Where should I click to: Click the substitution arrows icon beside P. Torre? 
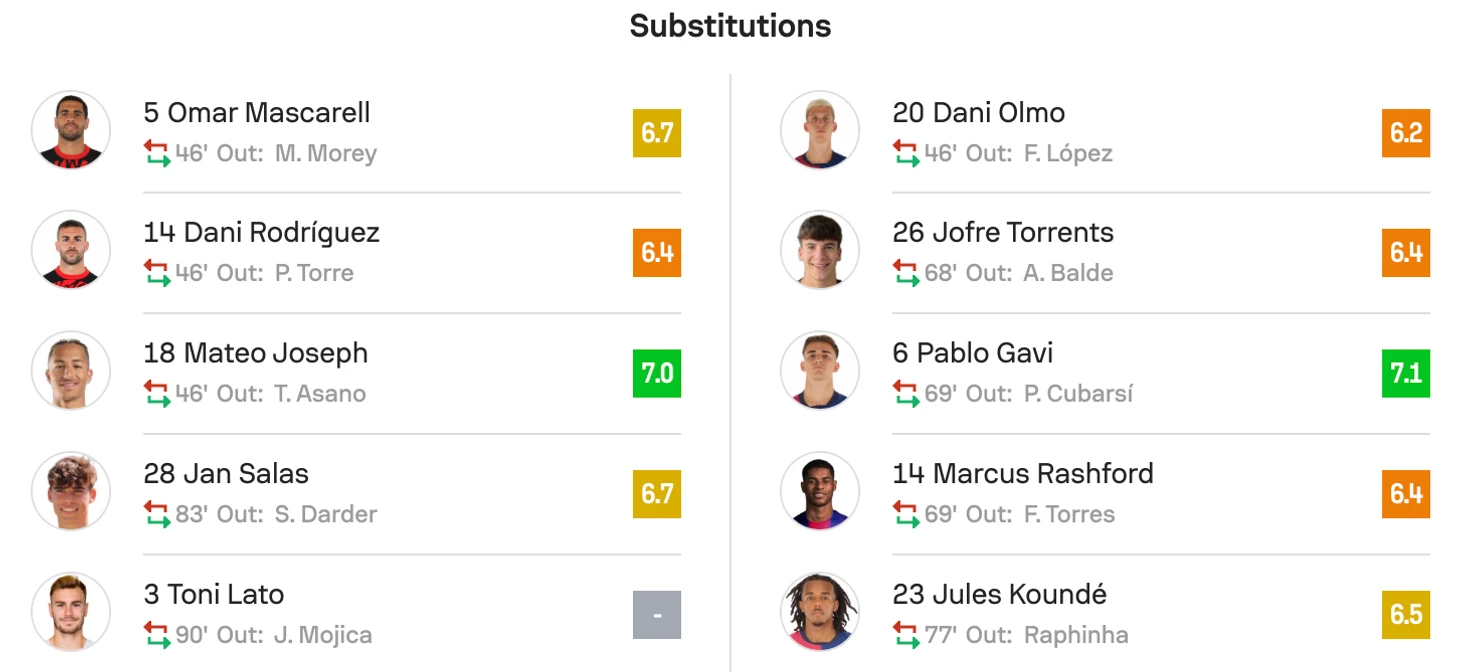tap(157, 273)
